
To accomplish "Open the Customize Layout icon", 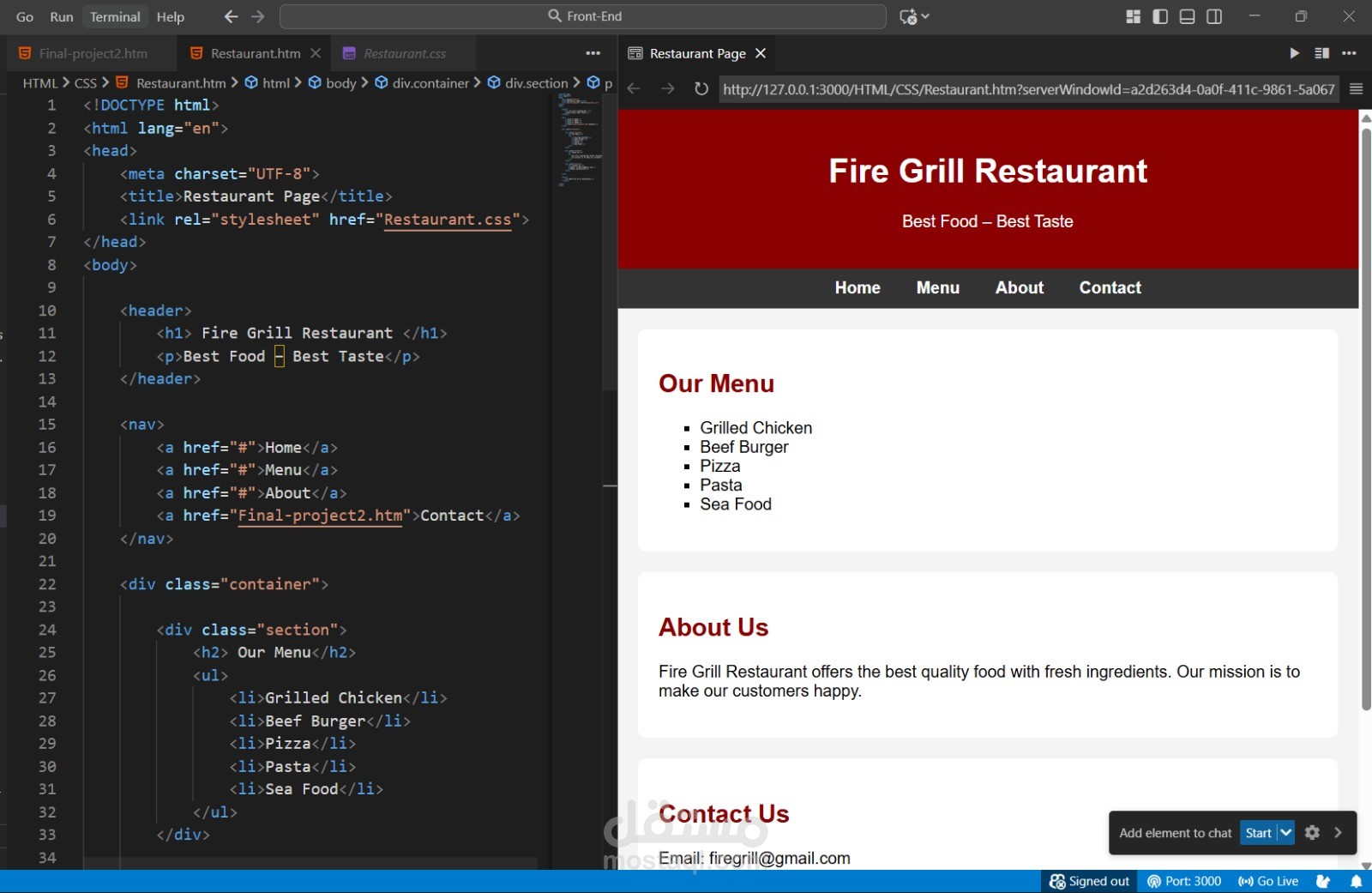I will click(1133, 16).
